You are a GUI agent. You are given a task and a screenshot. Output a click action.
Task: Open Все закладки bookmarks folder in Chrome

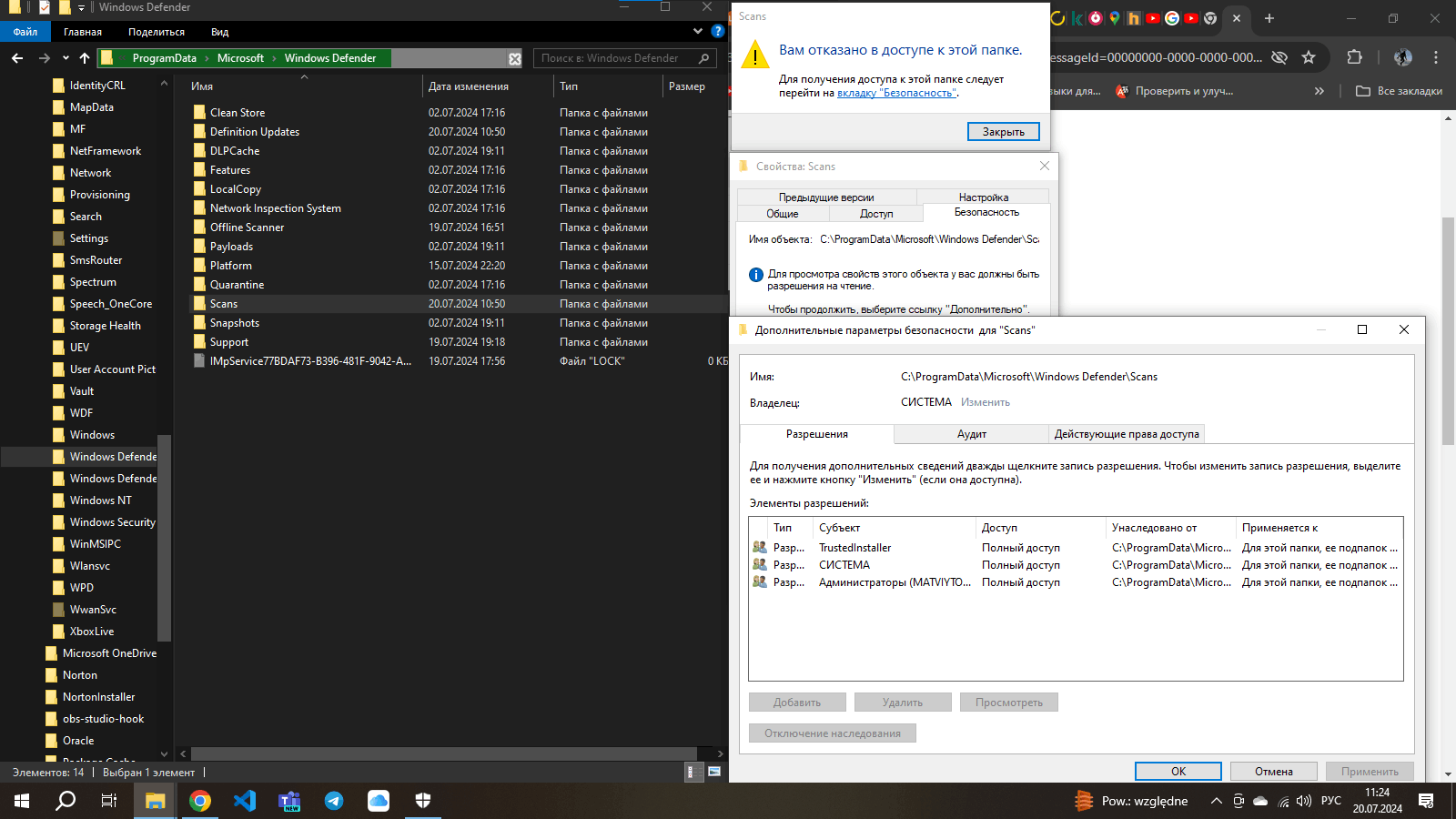(1400, 91)
